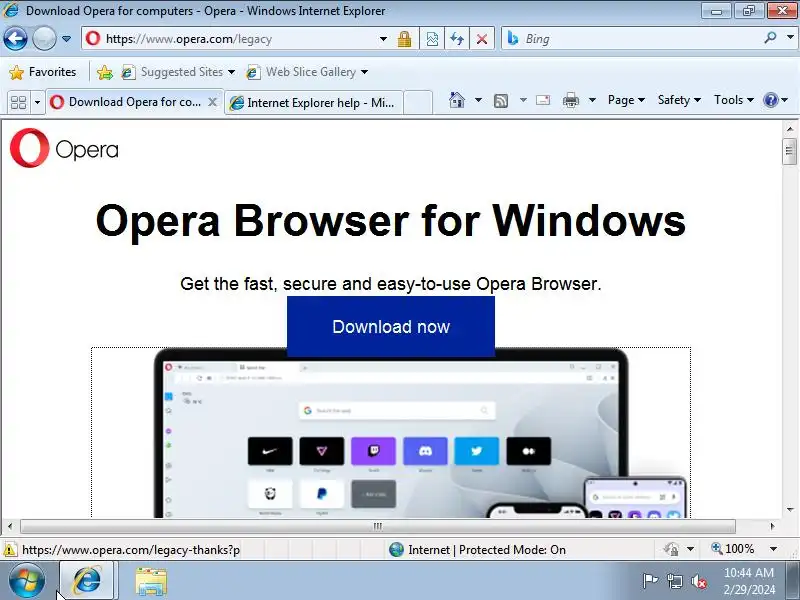Click the Quick Tabs grid icon
800x600 pixels.
tap(18, 103)
